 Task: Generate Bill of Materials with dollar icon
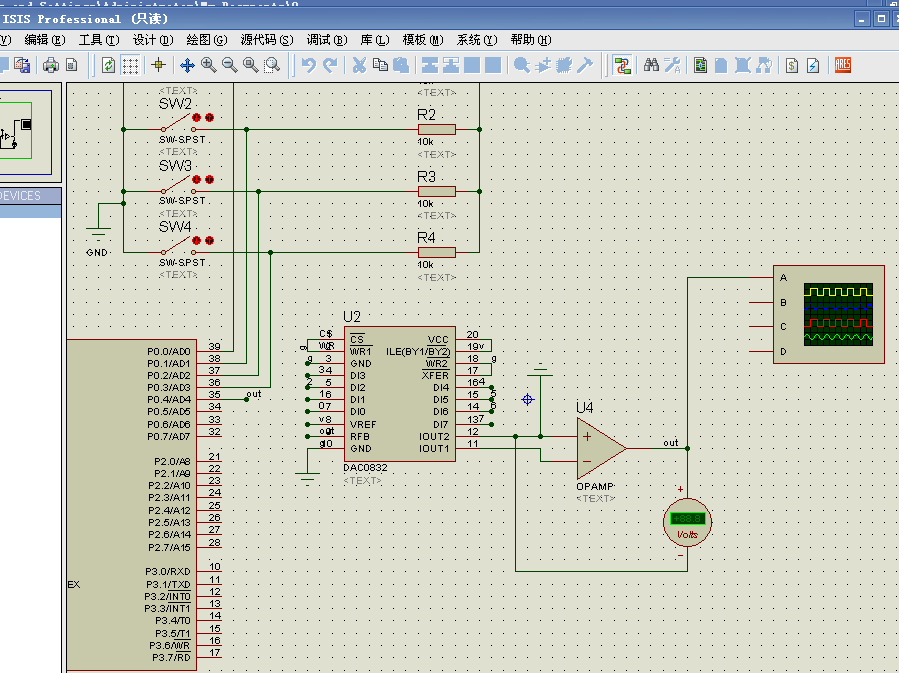point(792,65)
